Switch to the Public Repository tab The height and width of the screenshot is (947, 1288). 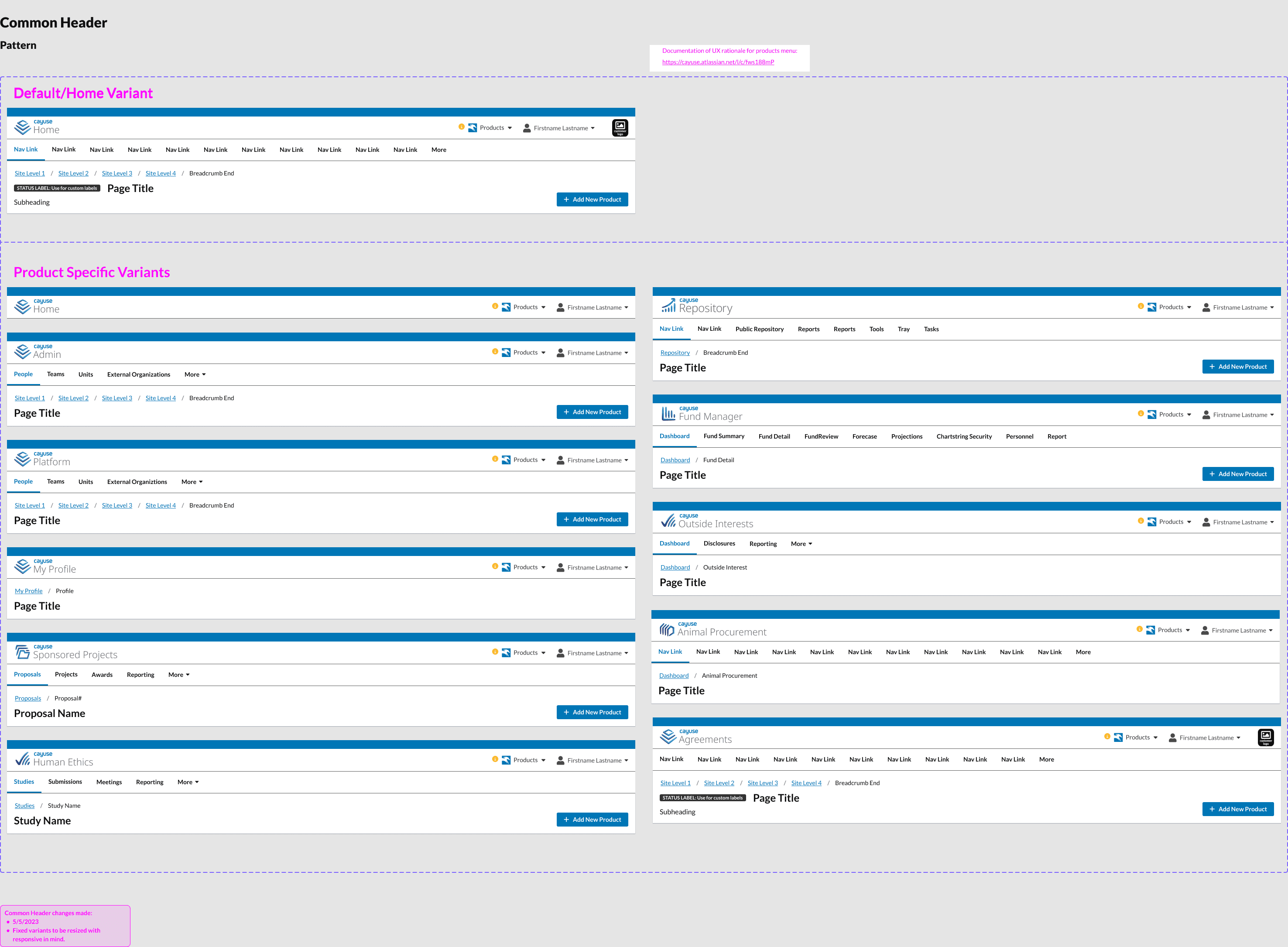click(x=759, y=329)
